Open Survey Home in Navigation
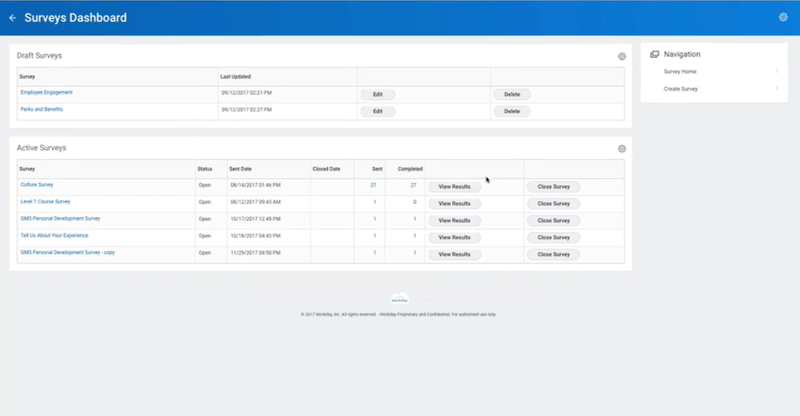Image resolution: width=800 pixels, height=416 pixels. click(x=680, y=71)
